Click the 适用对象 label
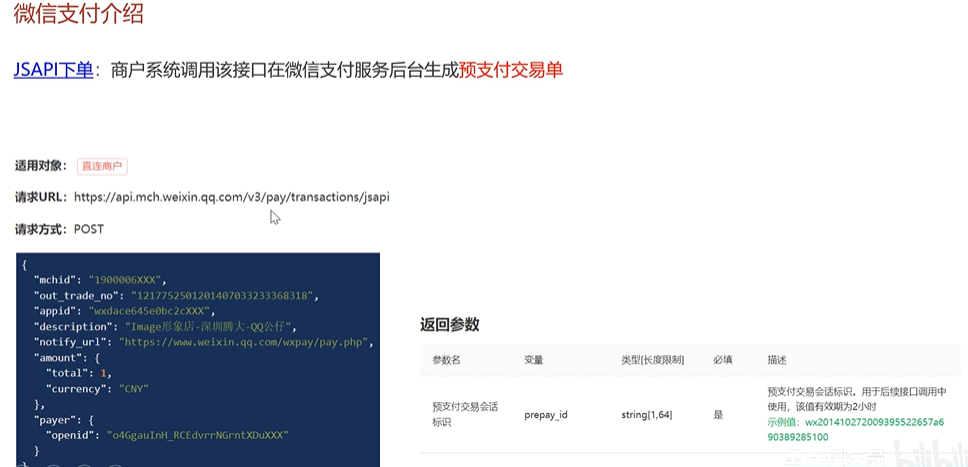 (x=41, y=166)
